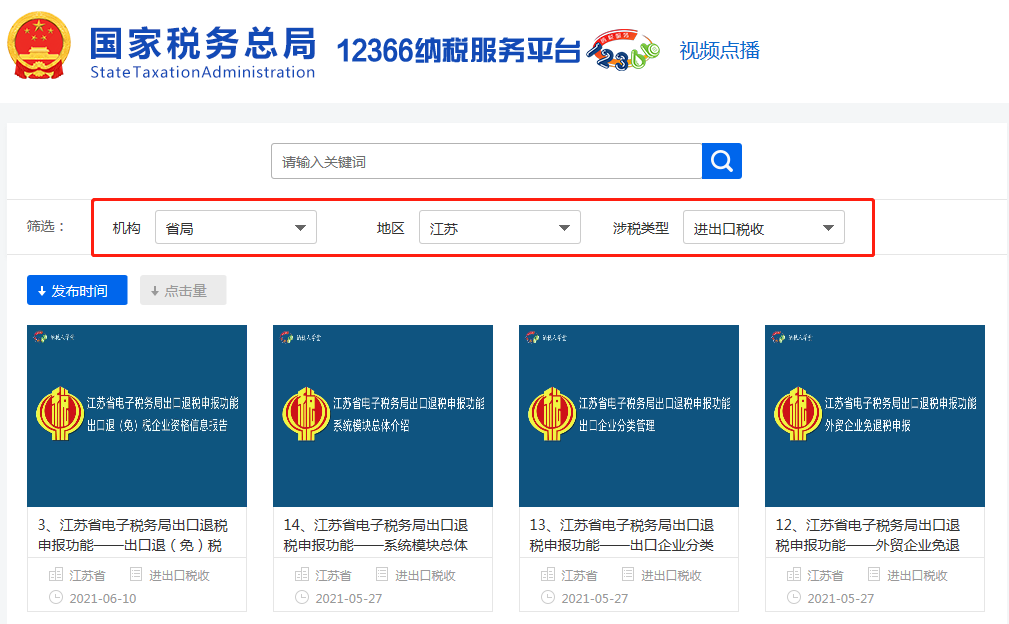
Task: Open the 视频点播 link
Action: [x=719, y=50]
